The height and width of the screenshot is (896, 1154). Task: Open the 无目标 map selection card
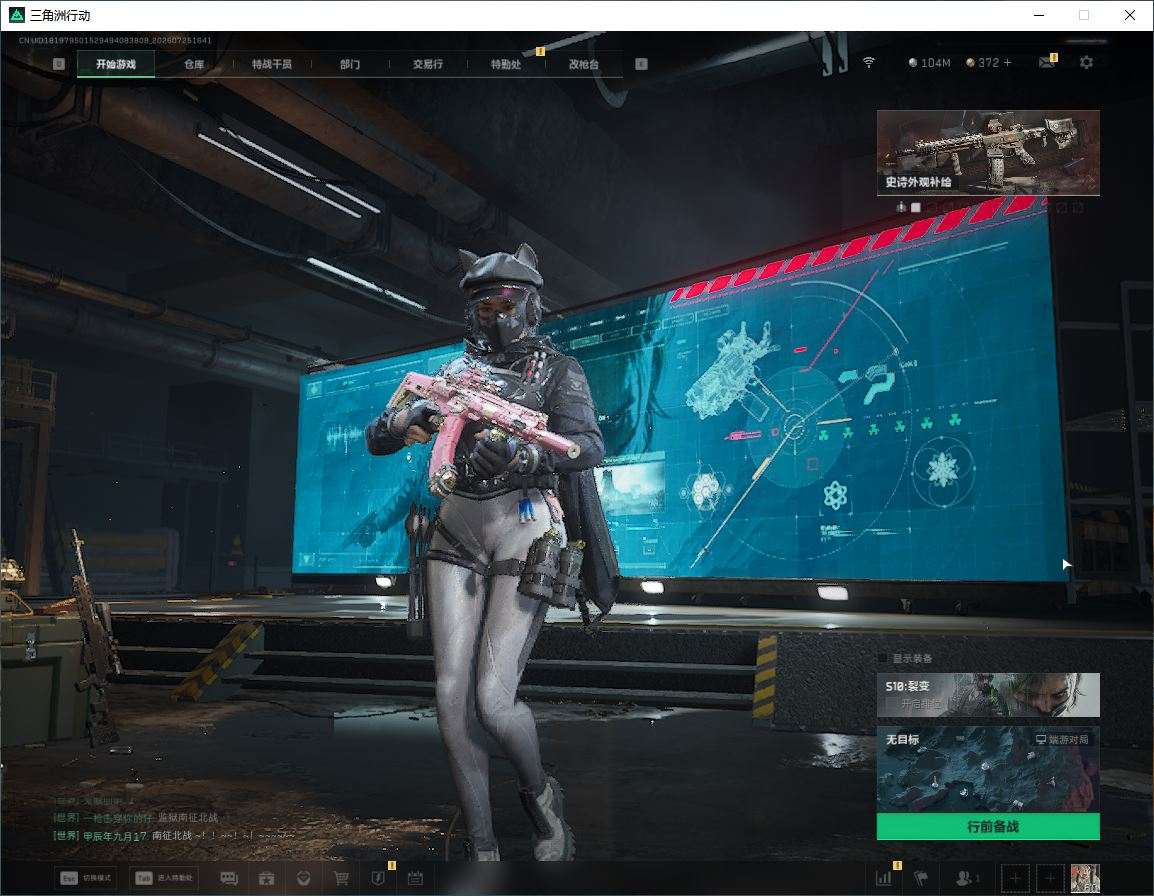pyautogui.click(x=988, y=769)
